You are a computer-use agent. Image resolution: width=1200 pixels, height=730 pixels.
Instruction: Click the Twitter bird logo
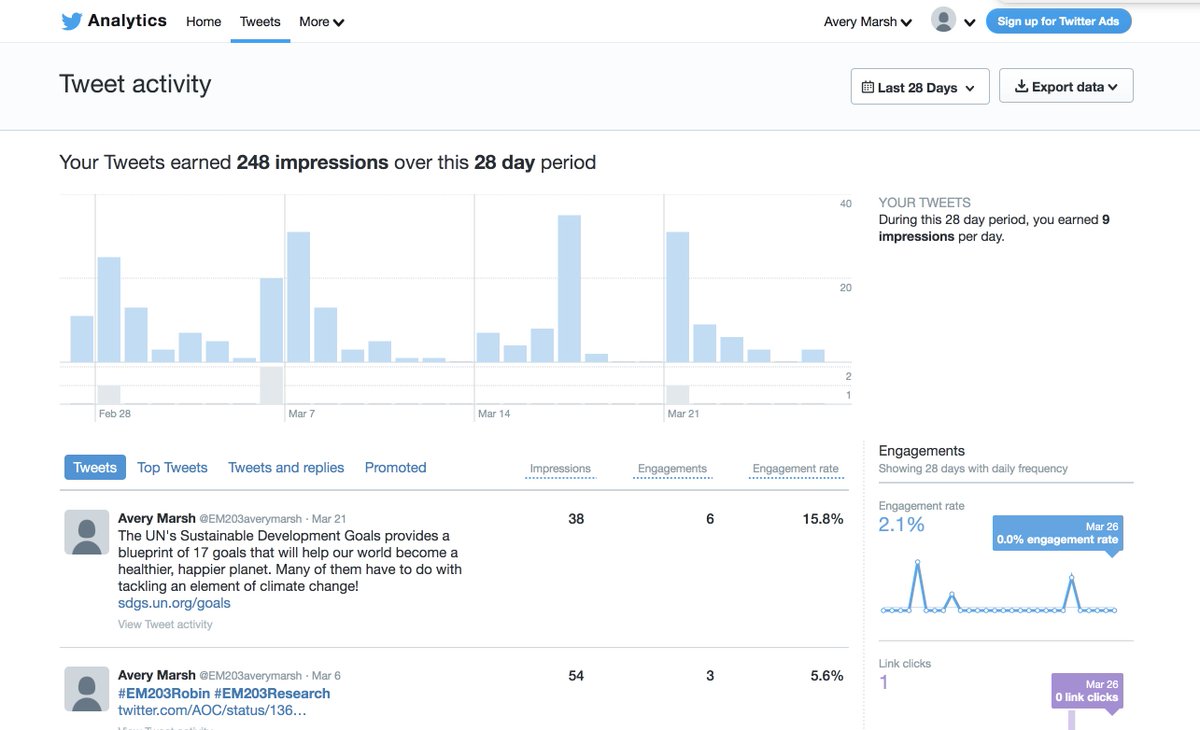point(71,21)
